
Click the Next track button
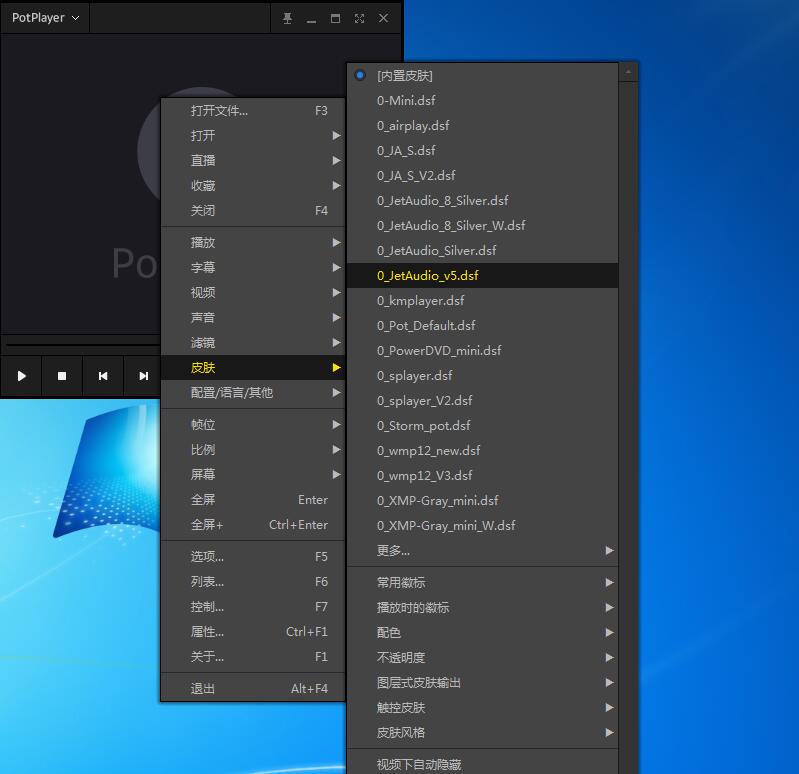(x=144, y=376)
